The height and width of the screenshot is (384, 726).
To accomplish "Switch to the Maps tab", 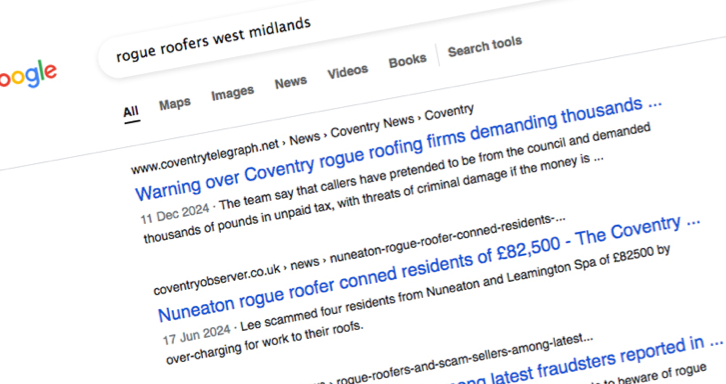I will [x=175, y=103].
